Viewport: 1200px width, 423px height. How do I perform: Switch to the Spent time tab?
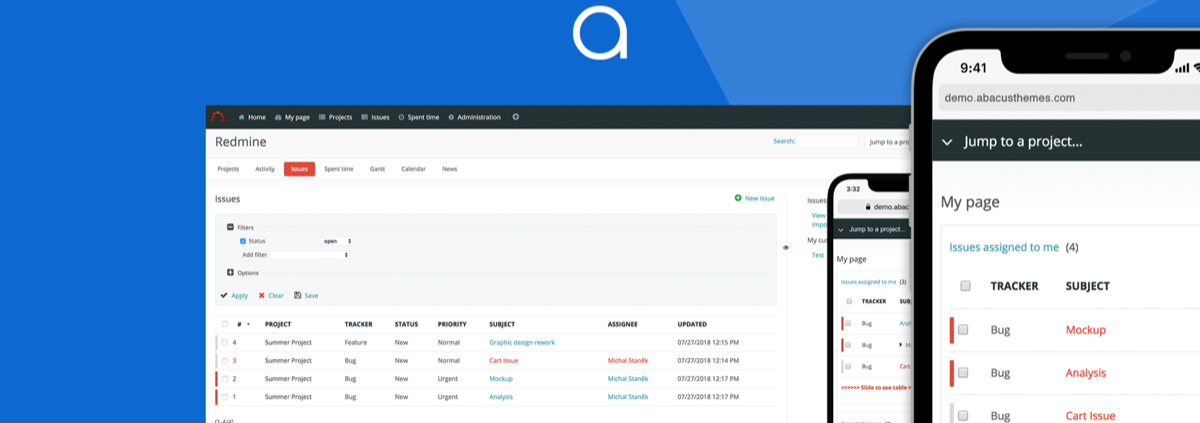point(338,169)
